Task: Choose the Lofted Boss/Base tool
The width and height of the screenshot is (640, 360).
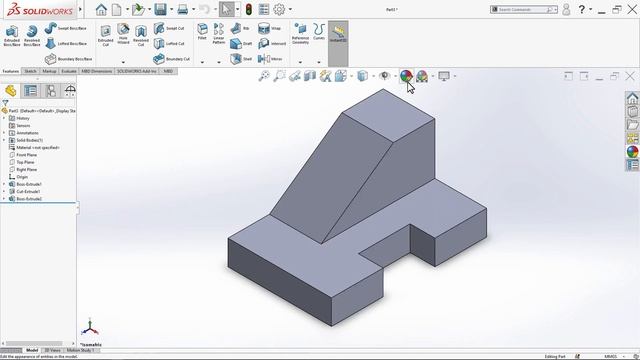Action: tap(65, 43)
